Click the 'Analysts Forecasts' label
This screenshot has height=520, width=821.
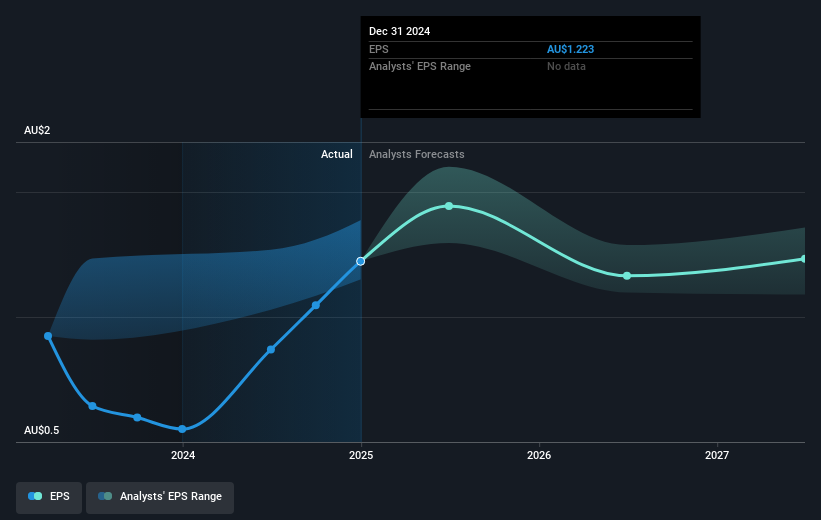tap(417, 154)
